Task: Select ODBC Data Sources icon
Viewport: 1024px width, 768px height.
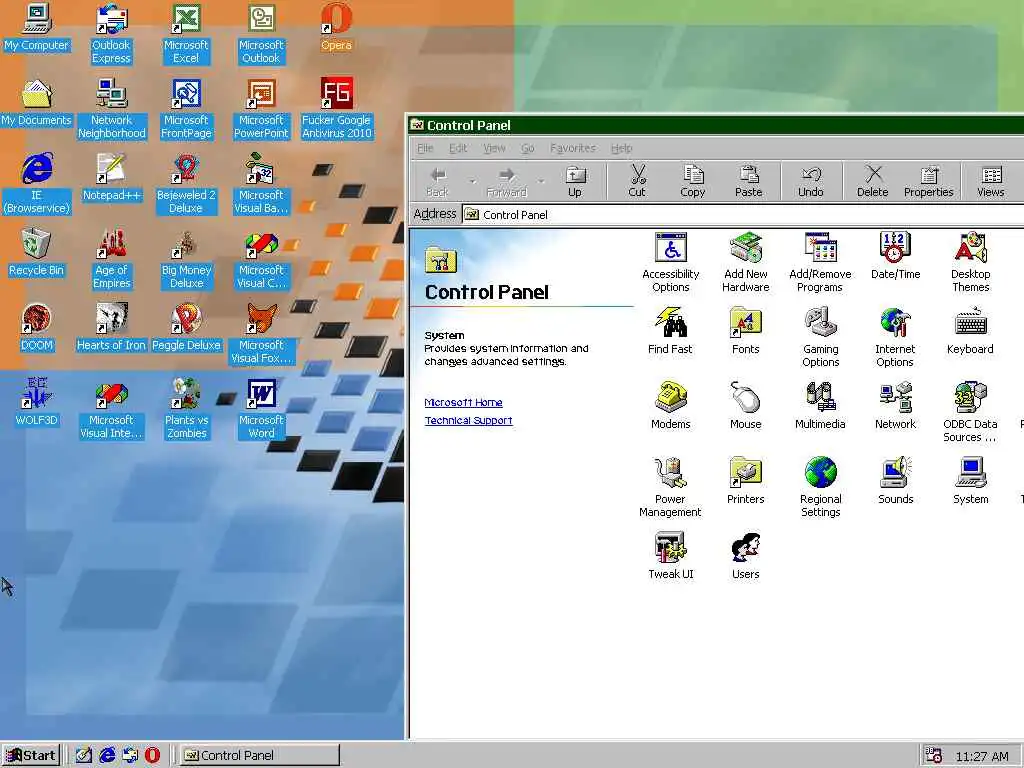Action: [970, 412]
